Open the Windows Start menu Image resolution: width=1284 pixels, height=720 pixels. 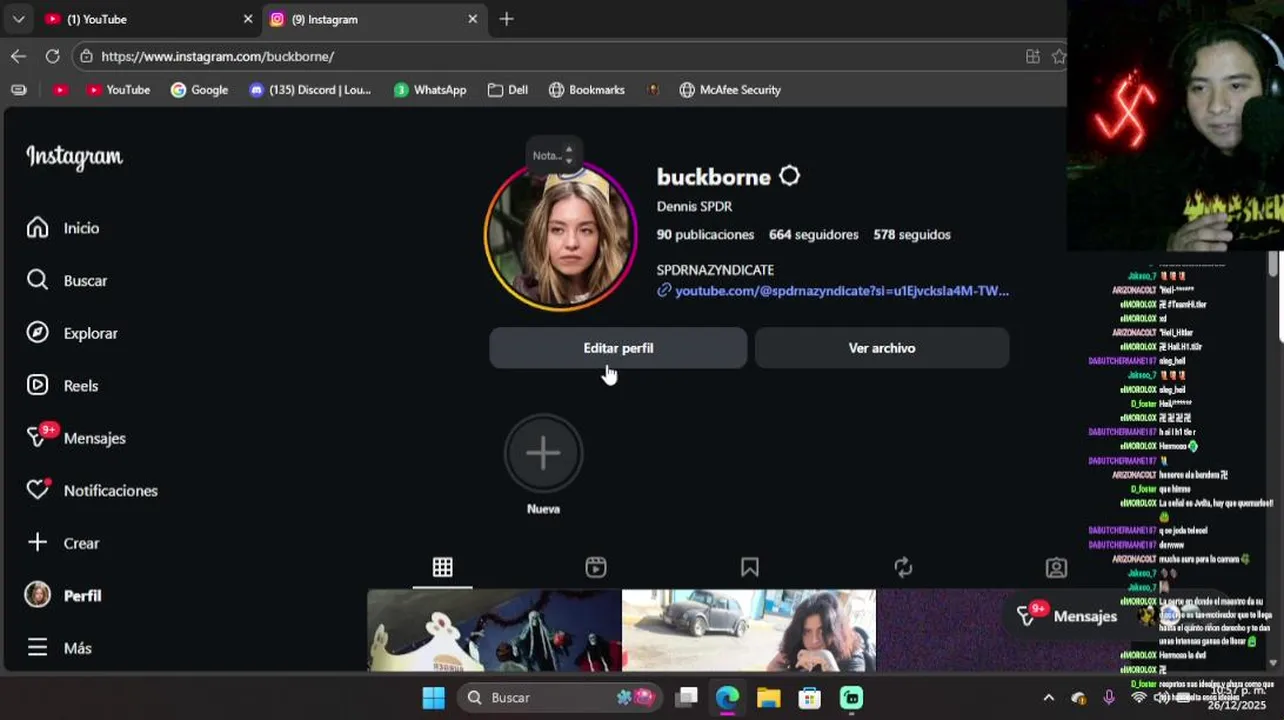pyautogui.click(x=433, y=697)
